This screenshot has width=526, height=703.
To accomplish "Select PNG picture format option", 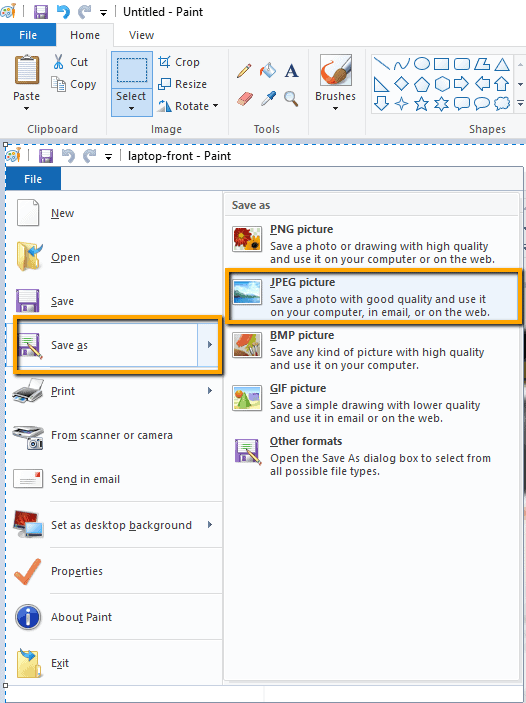I will click(372, 243).
